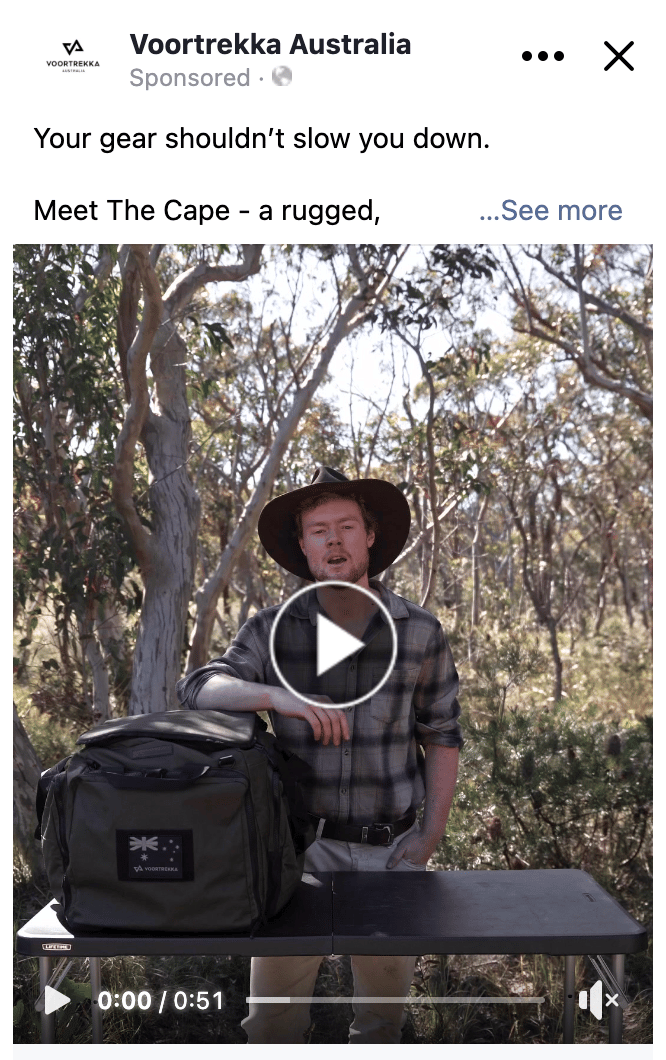Unmute the video via the speaker icon
The image size is (666, 1060).
(x=598, y=1001)
